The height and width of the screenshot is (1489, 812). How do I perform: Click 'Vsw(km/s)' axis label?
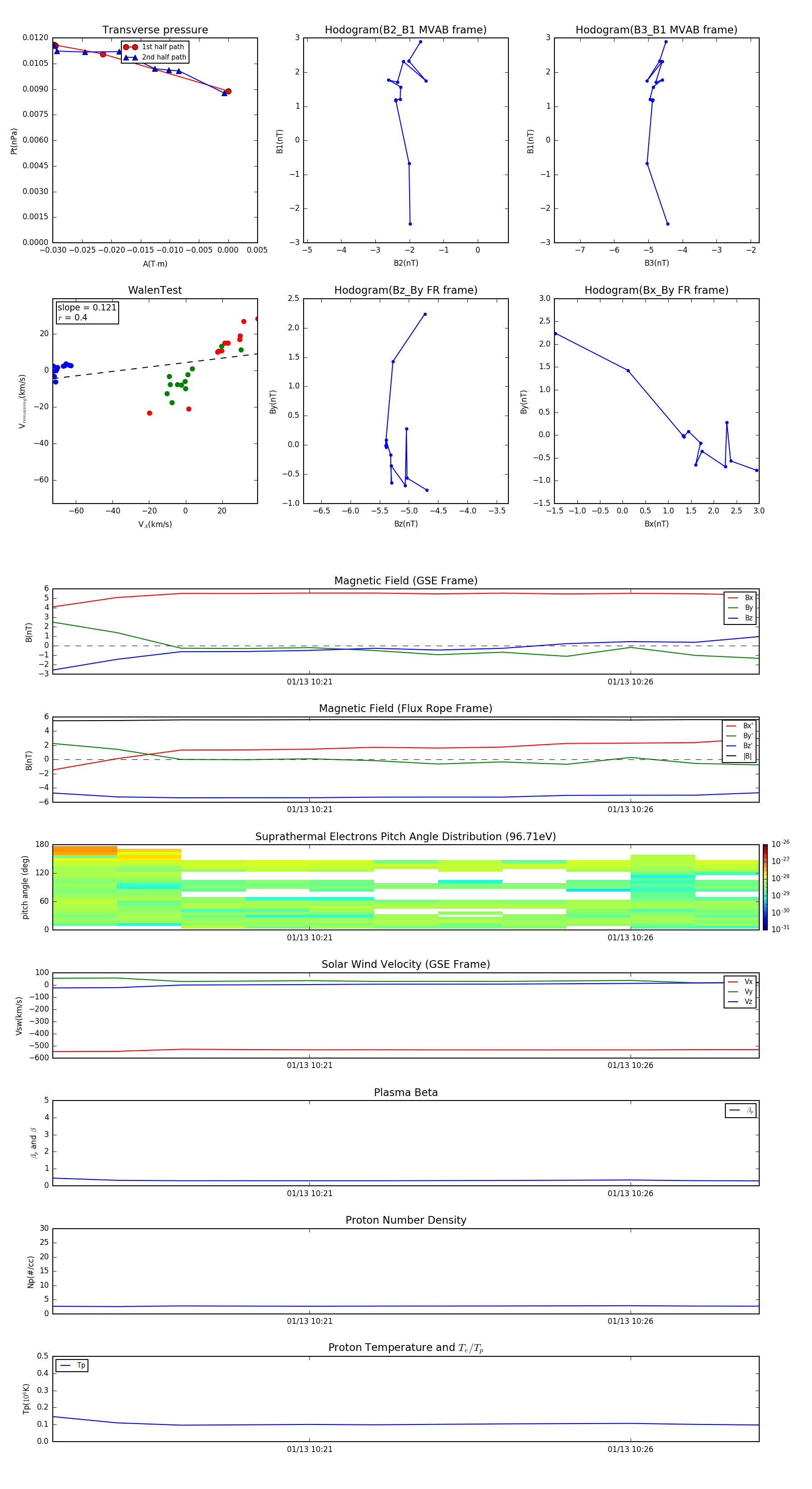pos(19,1016)
